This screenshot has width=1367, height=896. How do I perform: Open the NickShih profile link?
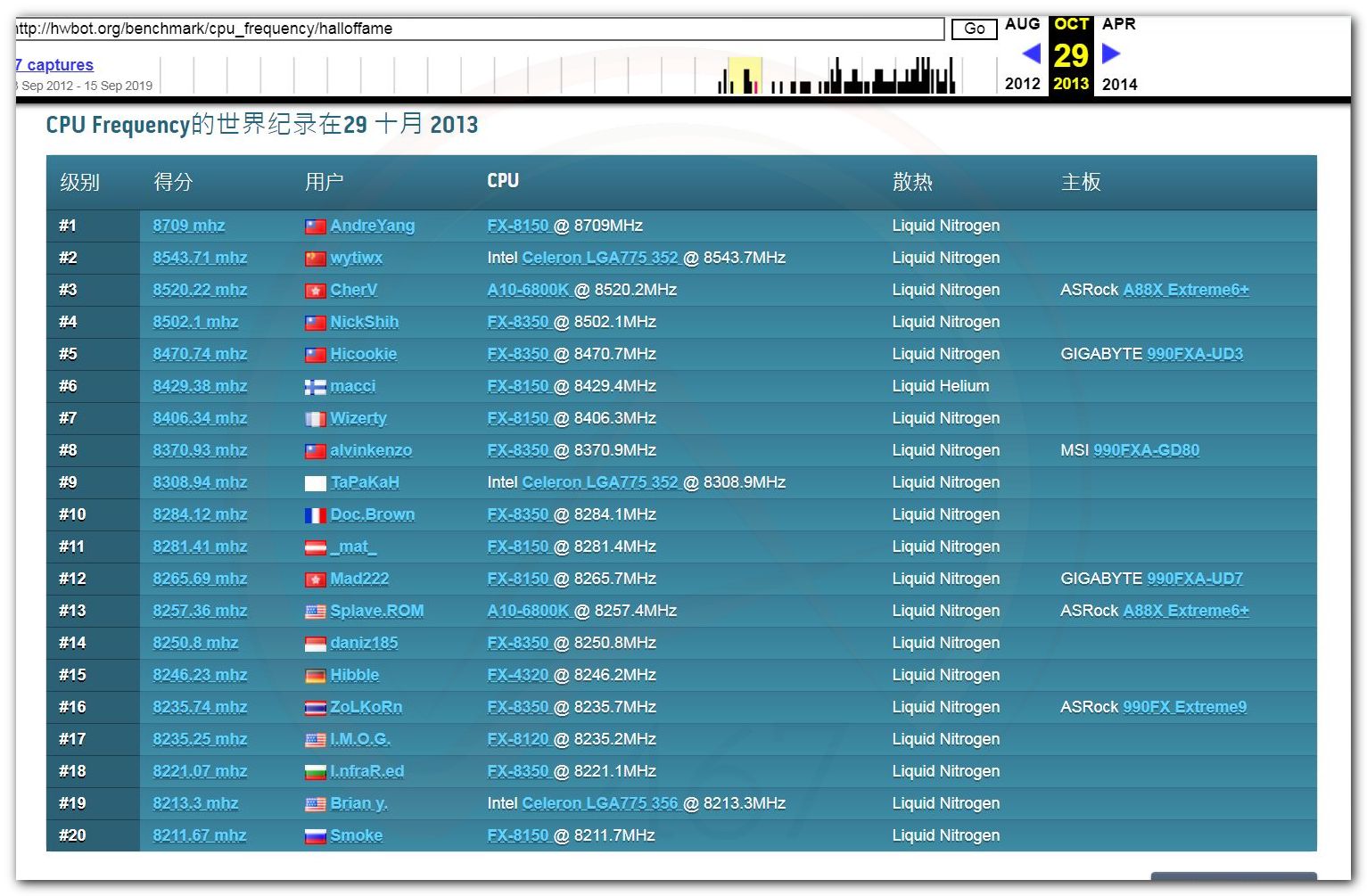click(x=365, y=322)
